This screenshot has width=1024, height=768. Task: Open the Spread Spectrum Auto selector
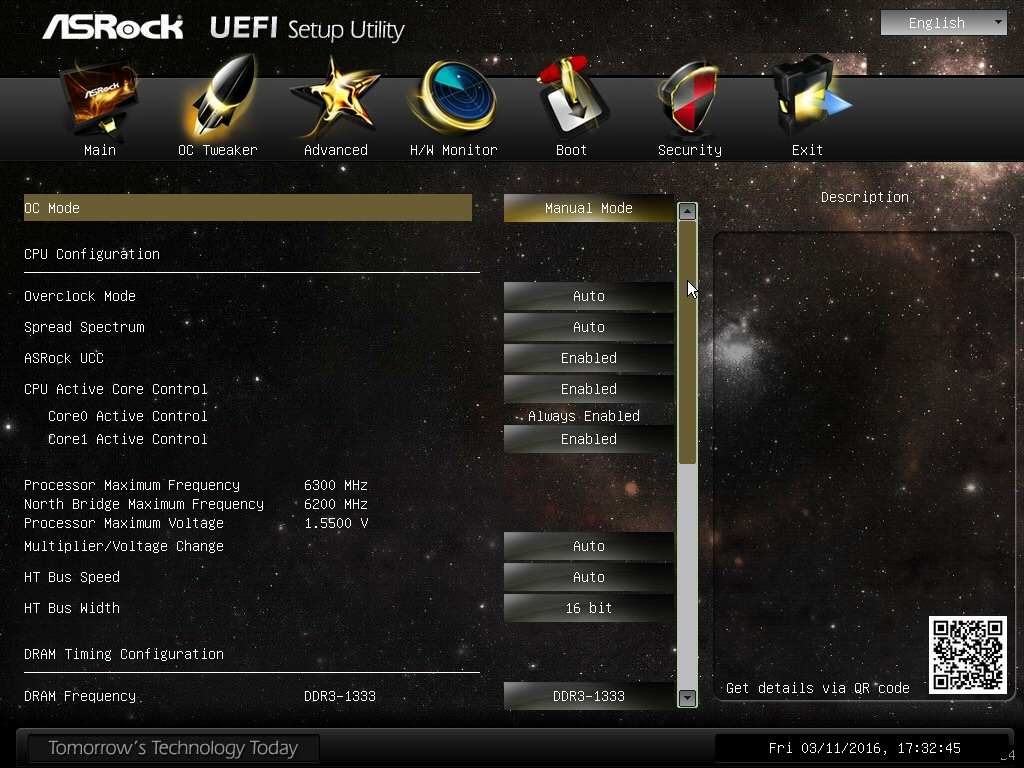tap(588, 327)
